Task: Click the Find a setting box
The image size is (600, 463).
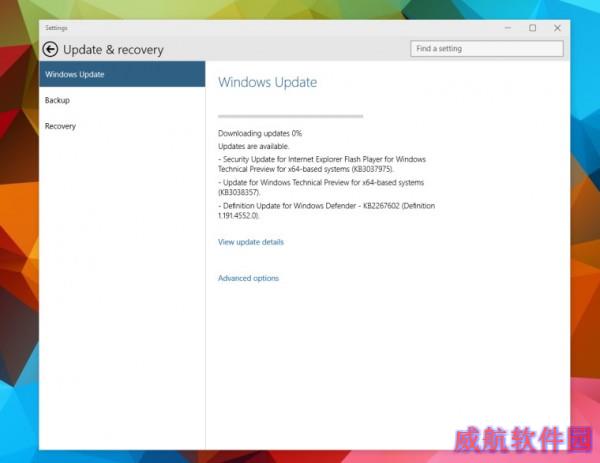Action: coord(487,49)
